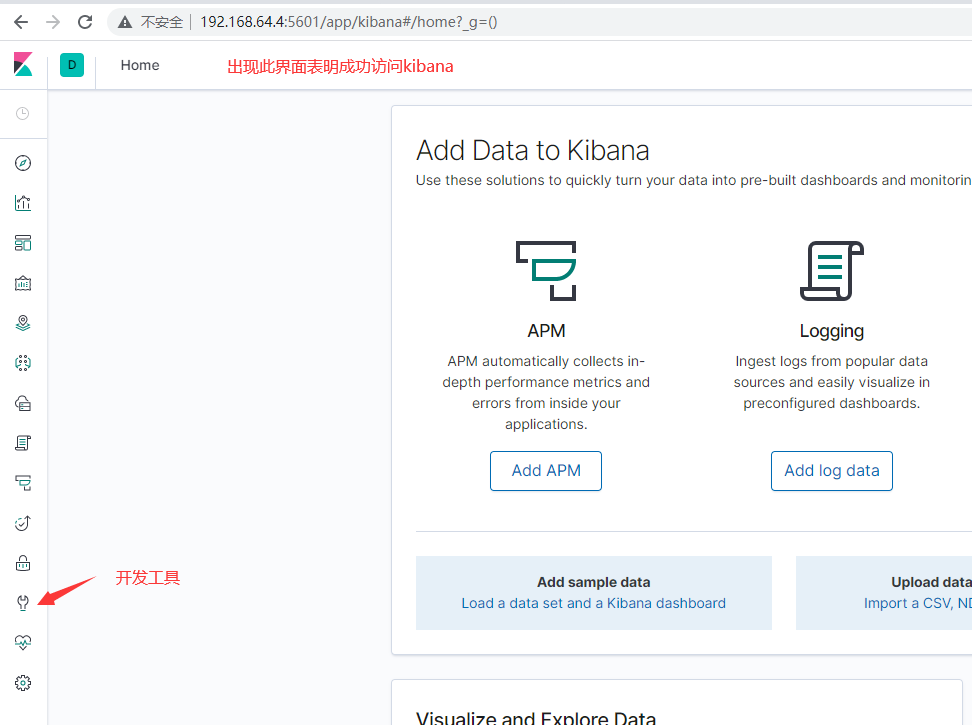
Task: Click the browser back arrow
Action: [21, 22]
